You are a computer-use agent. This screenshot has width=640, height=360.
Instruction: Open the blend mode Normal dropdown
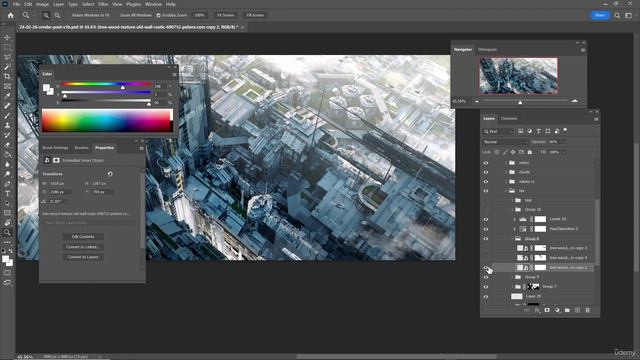[x=505, y=142]
